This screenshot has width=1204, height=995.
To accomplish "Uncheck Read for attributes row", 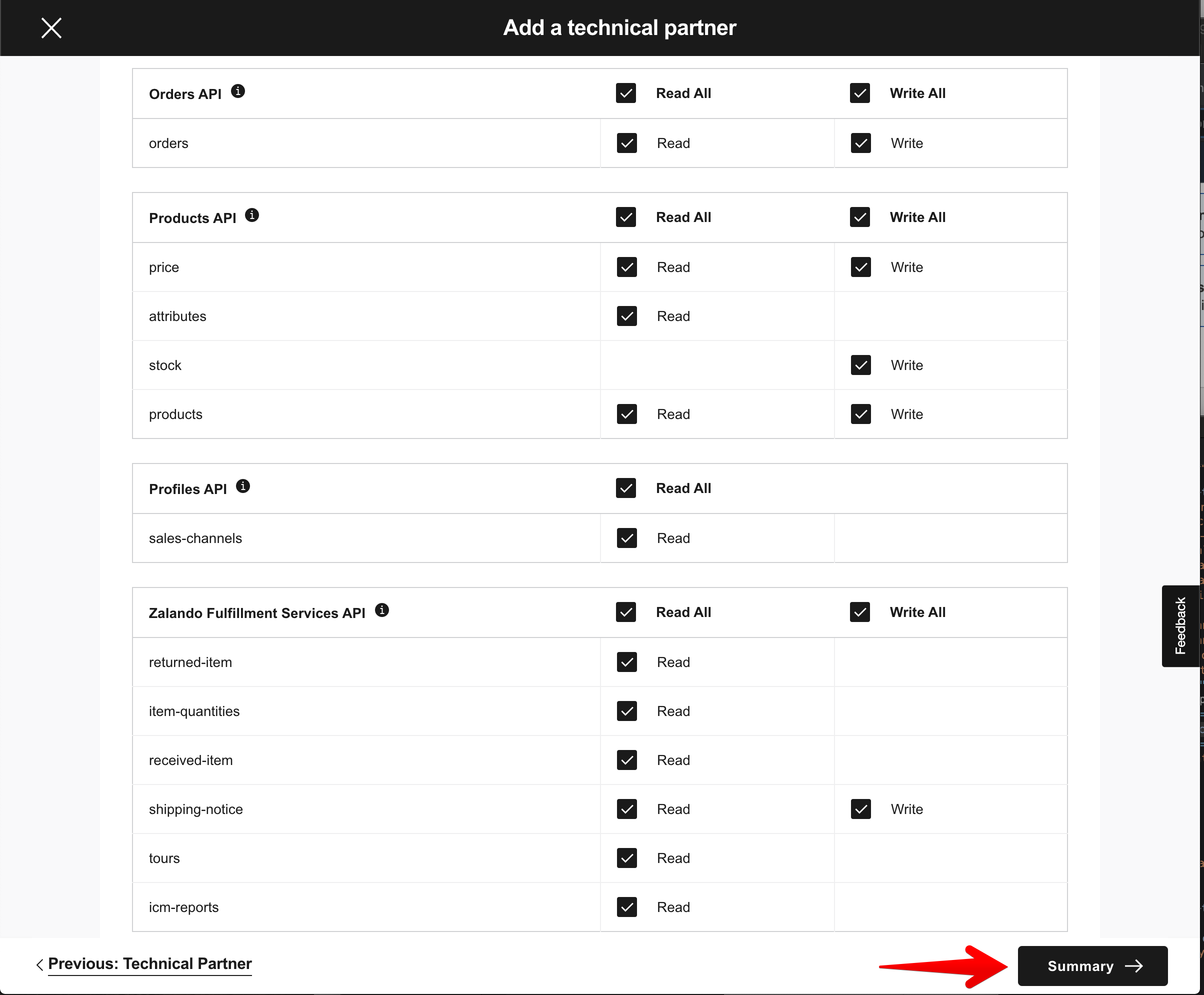I will 627,316.
